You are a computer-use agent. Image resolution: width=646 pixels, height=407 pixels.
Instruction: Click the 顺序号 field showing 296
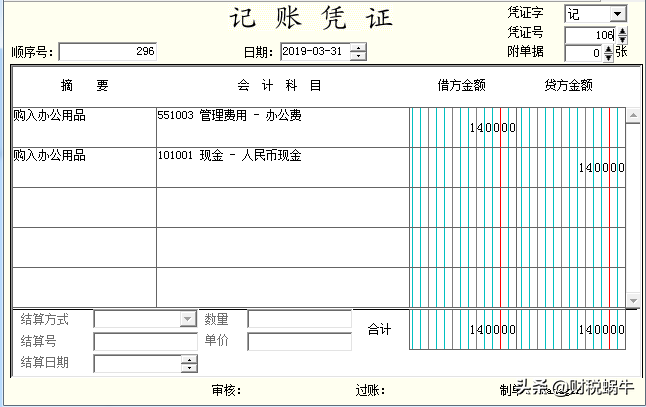pyautogui.click(x=107, y=51)
